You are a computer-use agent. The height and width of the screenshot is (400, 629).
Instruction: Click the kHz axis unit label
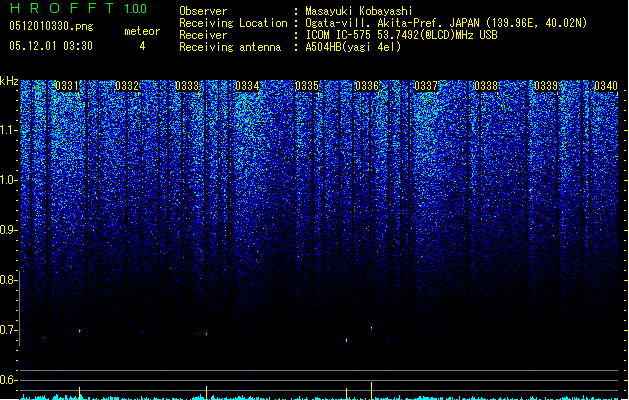point(9,81)
